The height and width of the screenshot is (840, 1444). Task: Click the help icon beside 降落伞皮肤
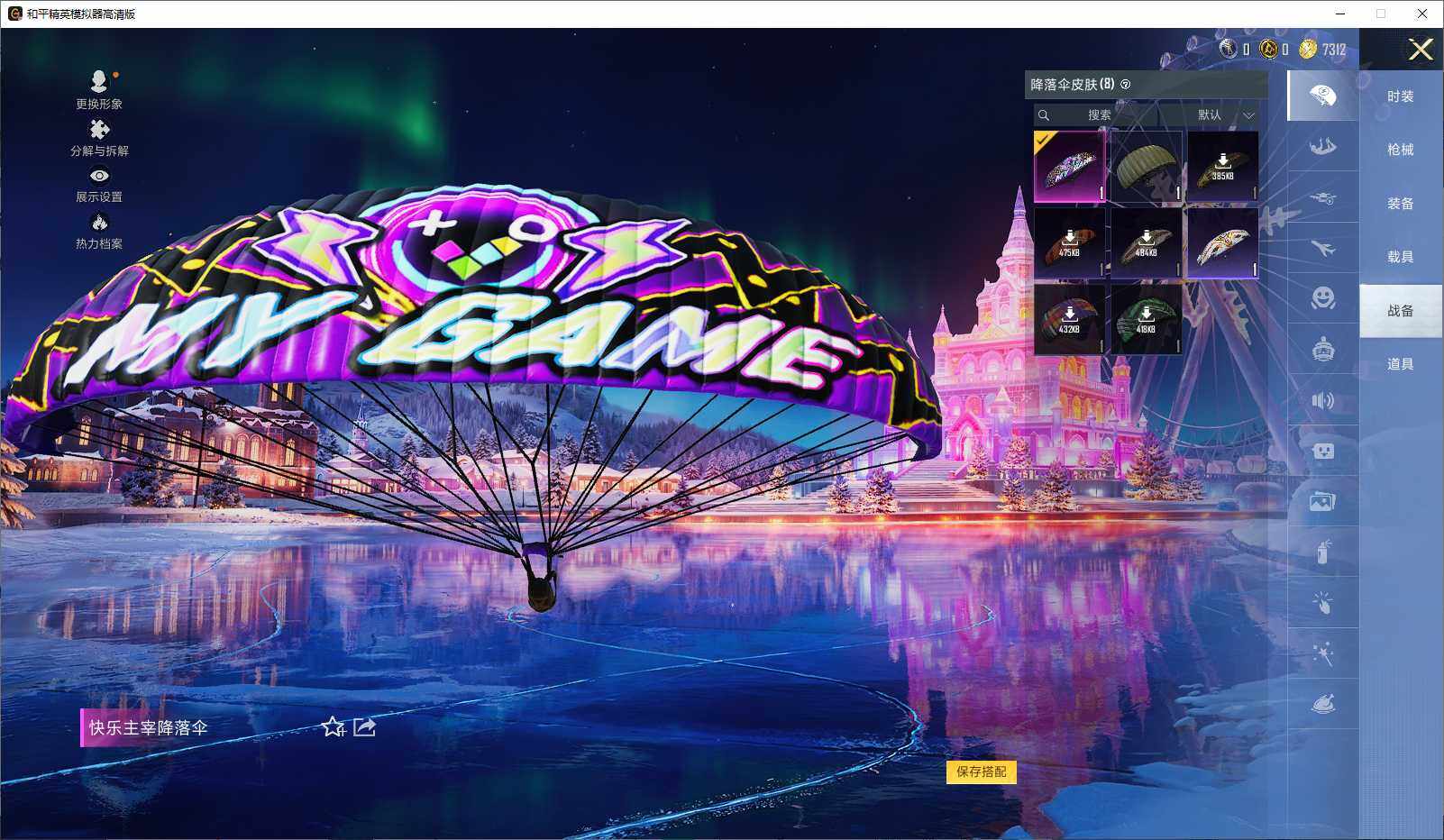[1126, 85]
